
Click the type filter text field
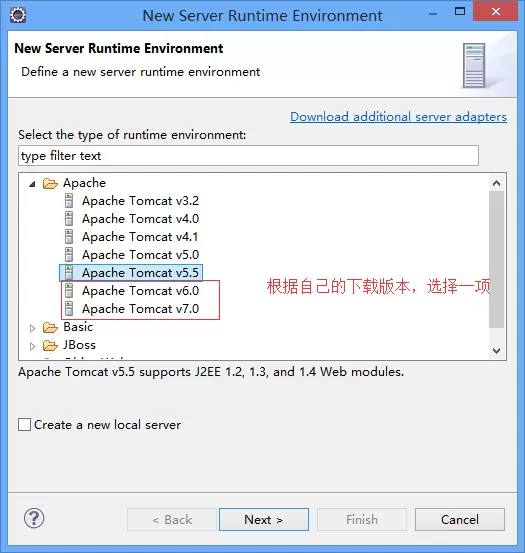[x=248, y=156]
